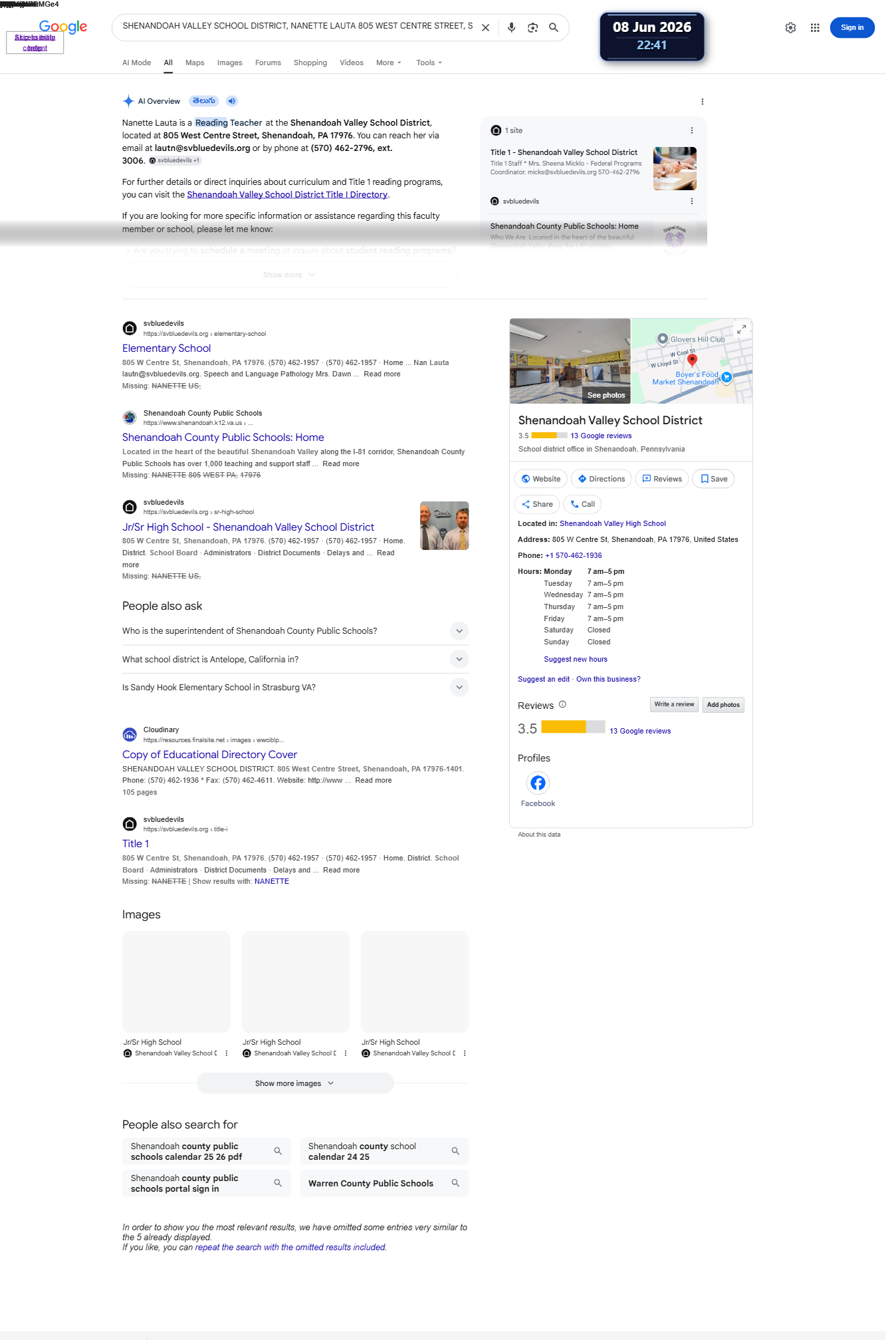Click svbluedevils favicon of Elementary School result

130,328
